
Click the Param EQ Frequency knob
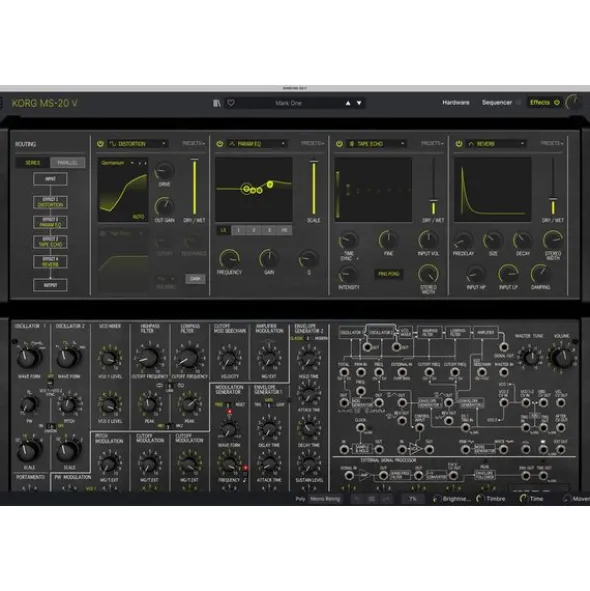[x=229, y=259]
